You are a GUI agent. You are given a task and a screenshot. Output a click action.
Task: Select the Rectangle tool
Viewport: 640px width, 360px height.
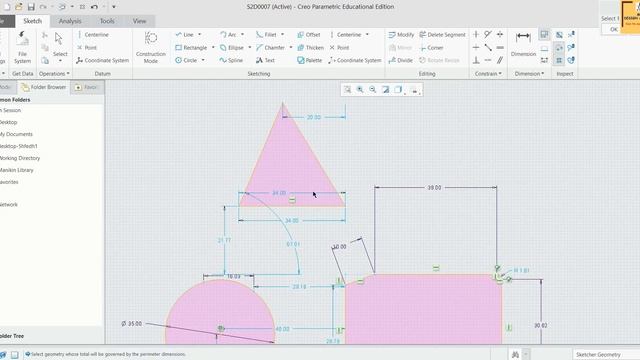[191, 48]
